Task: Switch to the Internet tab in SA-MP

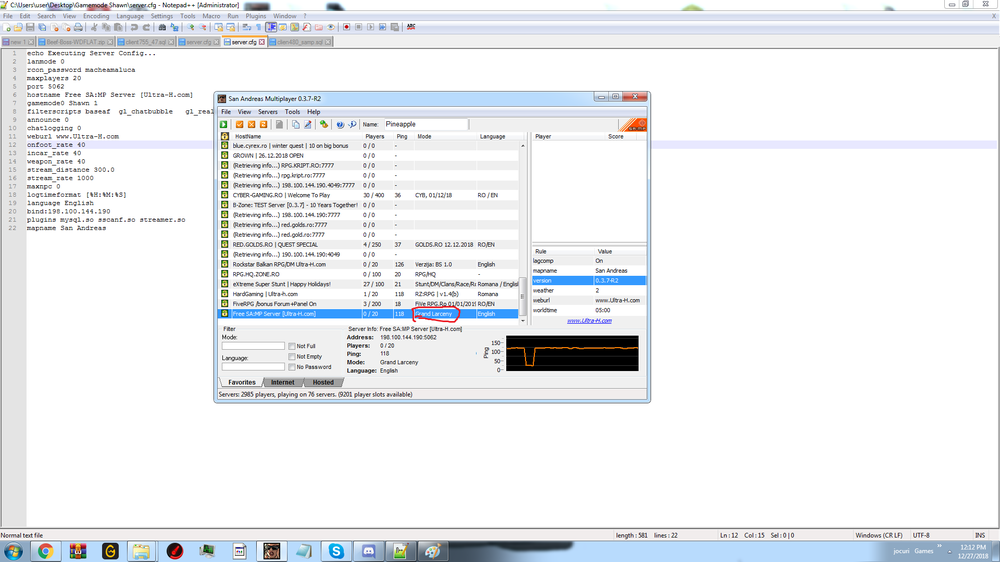Action: [283, 382]
